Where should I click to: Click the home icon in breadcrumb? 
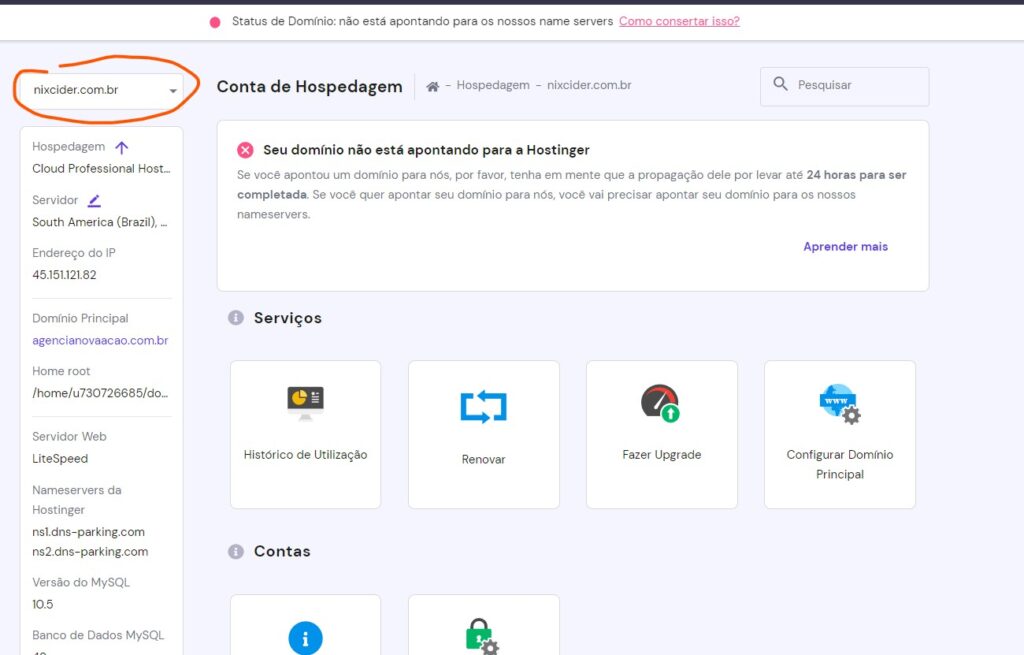433,86
